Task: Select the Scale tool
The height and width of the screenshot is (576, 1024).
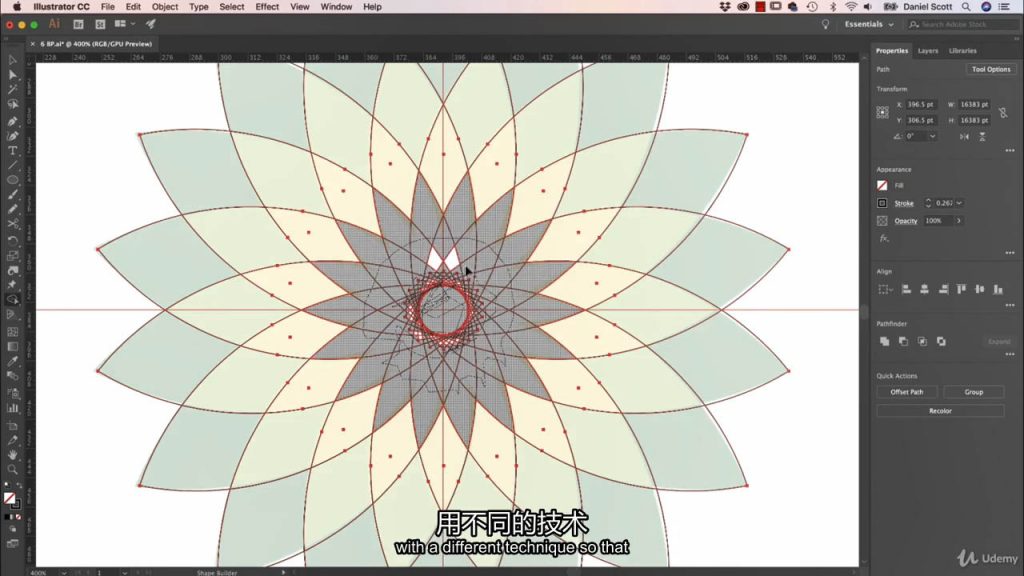Action: tap(12, 255)
